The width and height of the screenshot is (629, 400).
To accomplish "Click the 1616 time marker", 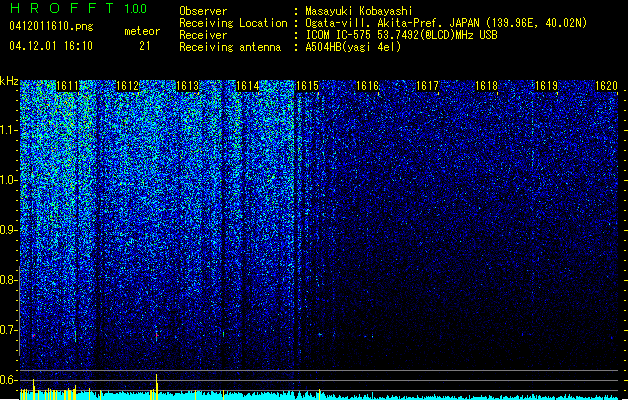I will (367, 86).
